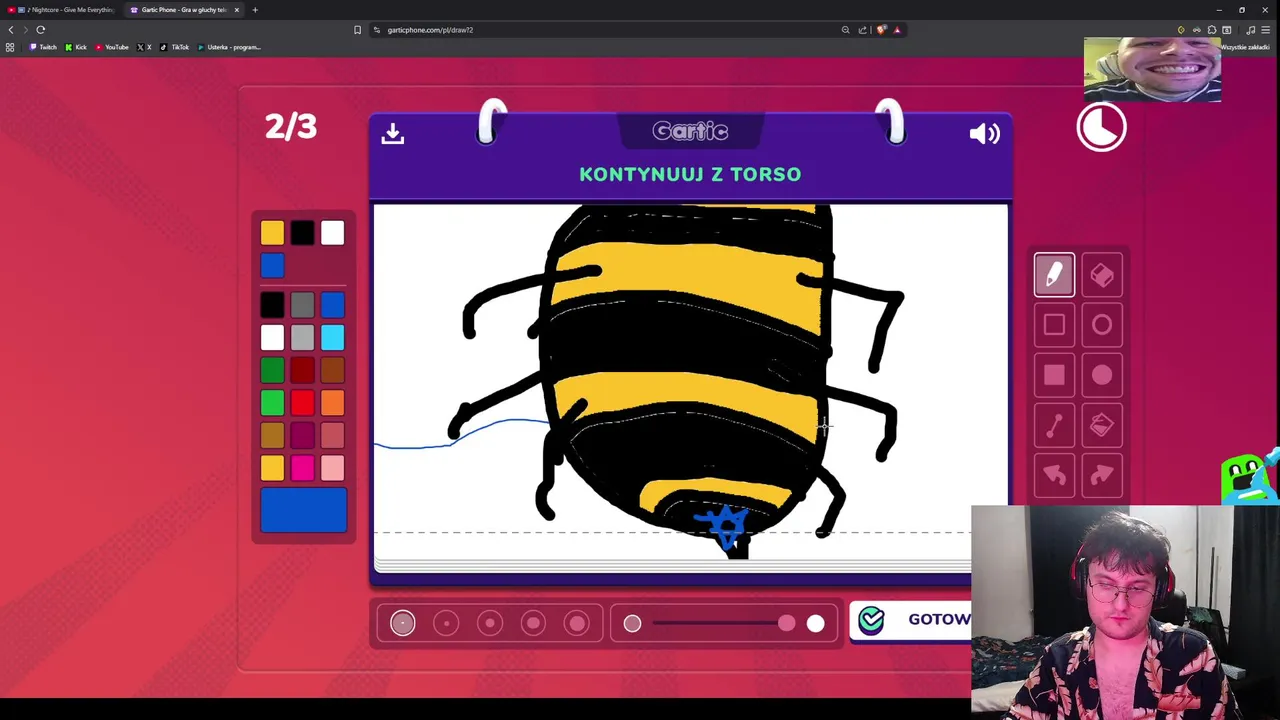
Task: Bookmark this page via bookmark icon
Action: point(357,30)
